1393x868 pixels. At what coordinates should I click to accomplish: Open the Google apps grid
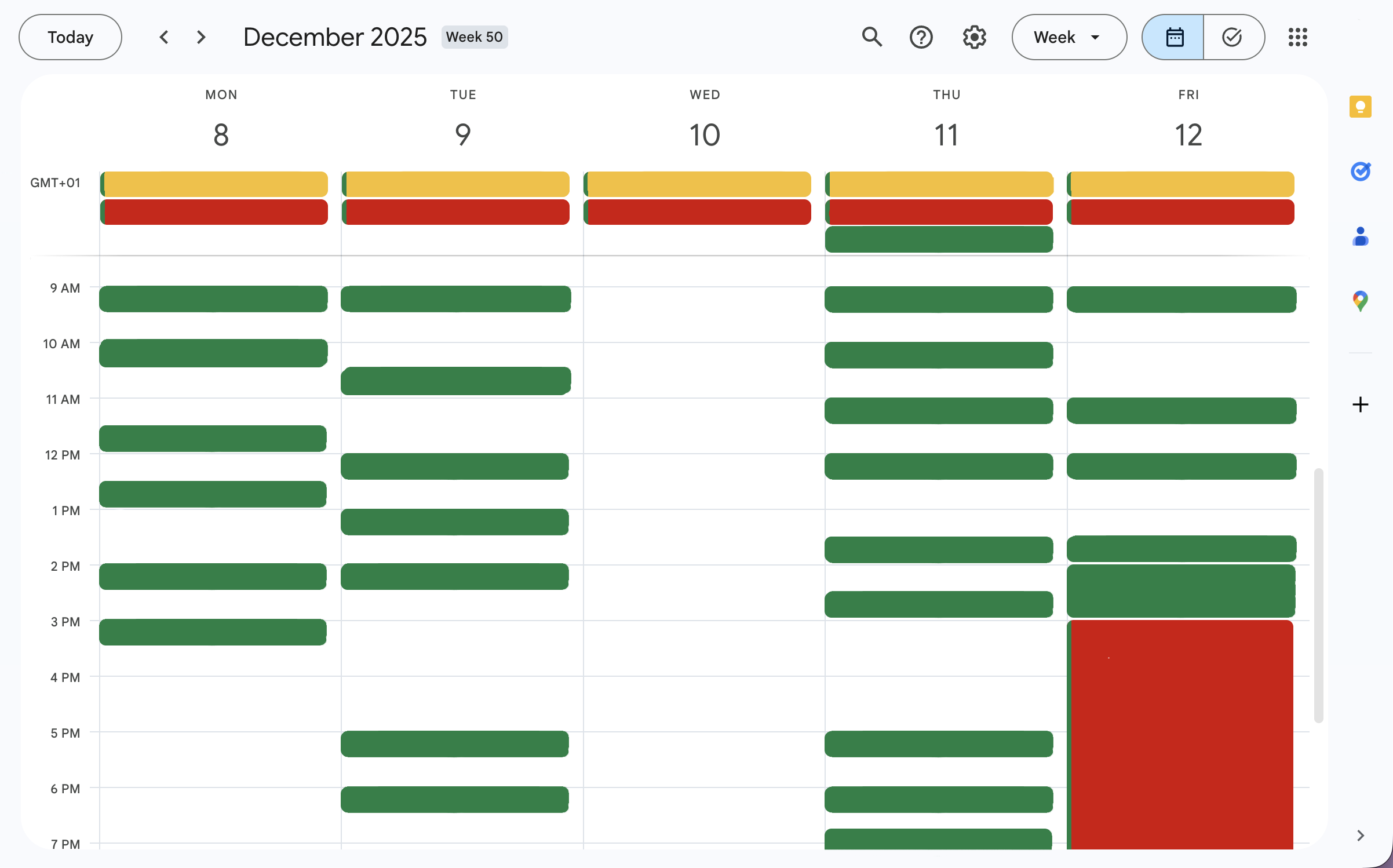[1297, 37]
